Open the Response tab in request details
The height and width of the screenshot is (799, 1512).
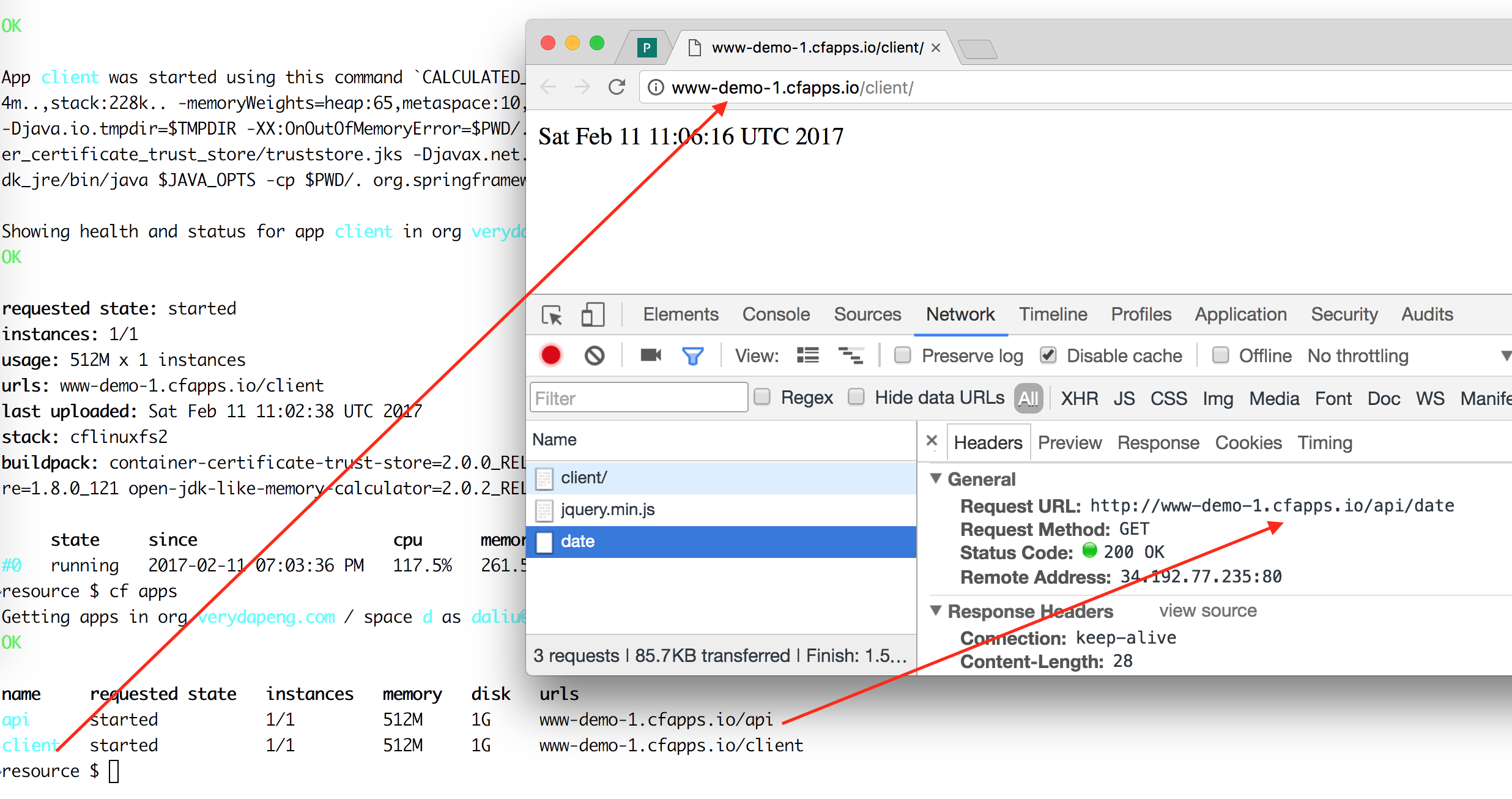(x=1158, y=442)
